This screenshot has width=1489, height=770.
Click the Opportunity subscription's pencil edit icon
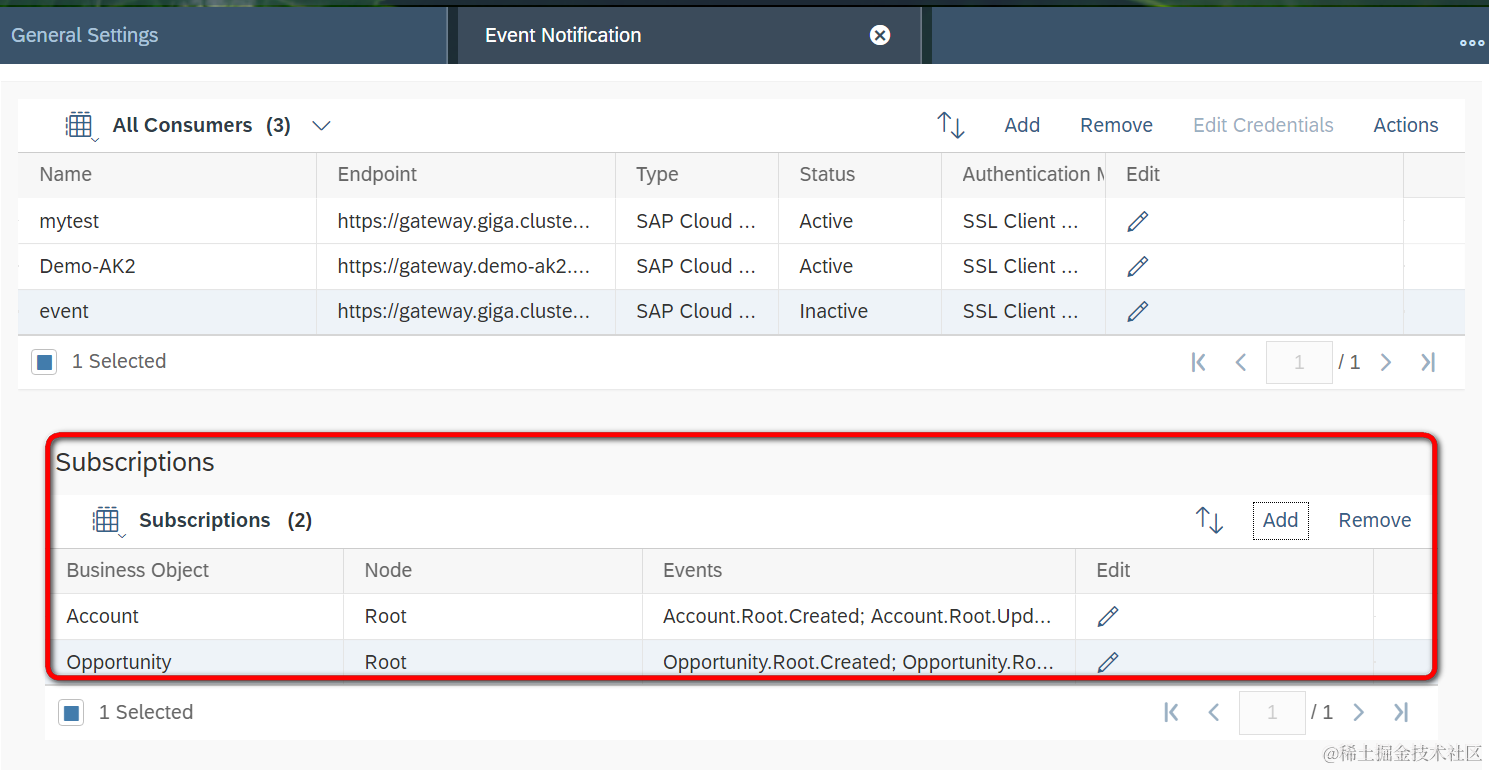tap(1108, 661)
